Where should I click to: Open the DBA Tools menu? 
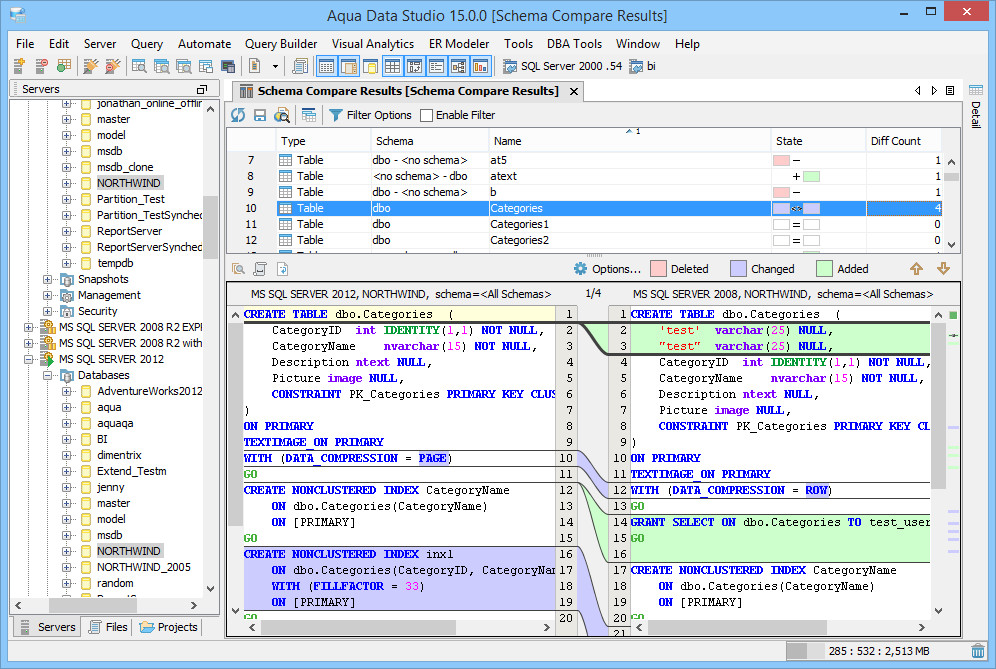click(574, 44)
